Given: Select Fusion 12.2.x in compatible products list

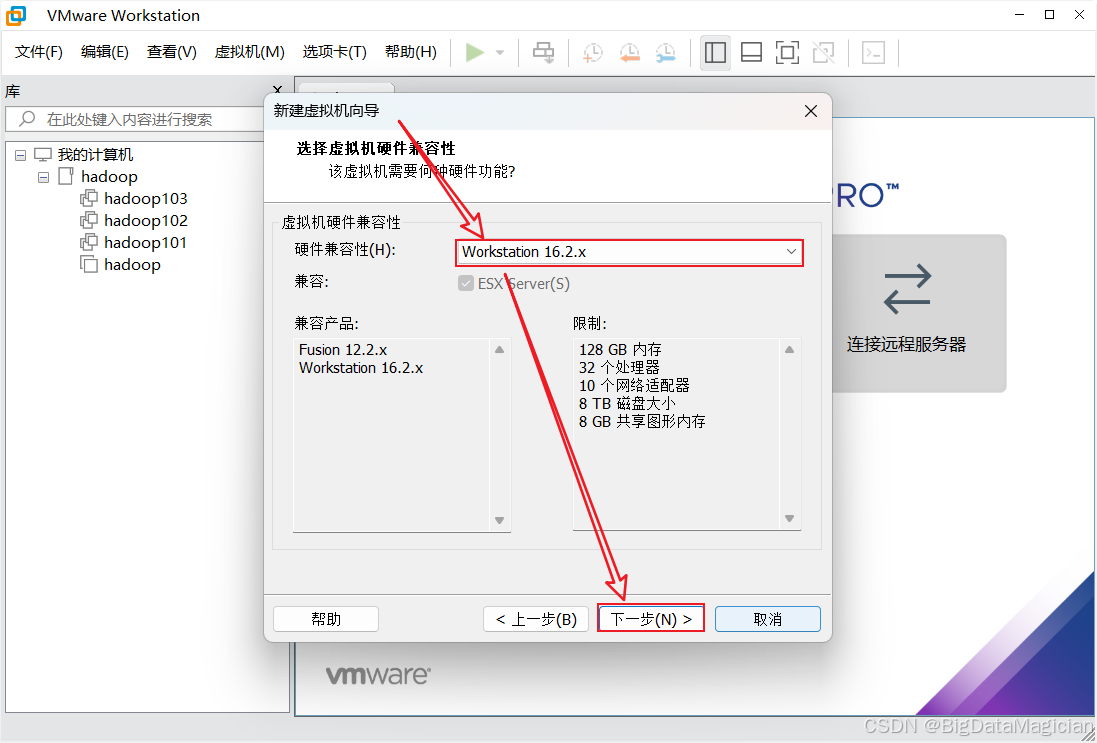Looking at the screenshot, I should coord(343,349).
